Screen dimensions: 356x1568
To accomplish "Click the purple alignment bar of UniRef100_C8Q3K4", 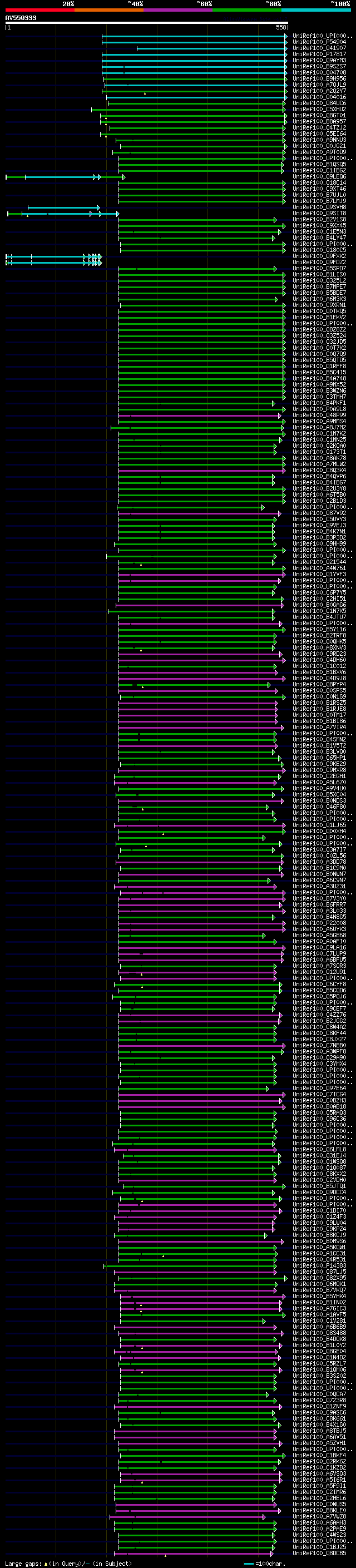I will [201, 471].
